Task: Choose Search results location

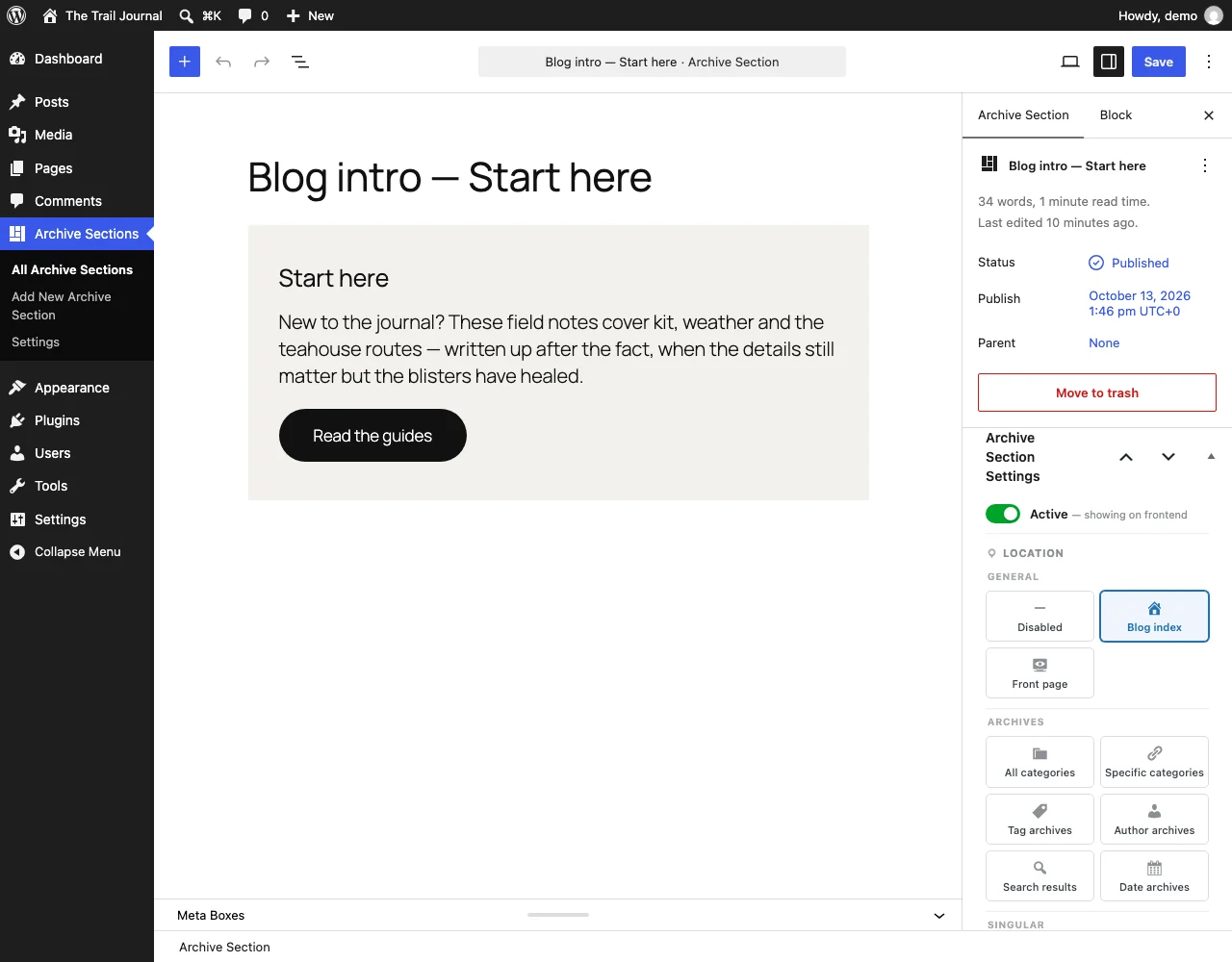Action: (1039, 875)
